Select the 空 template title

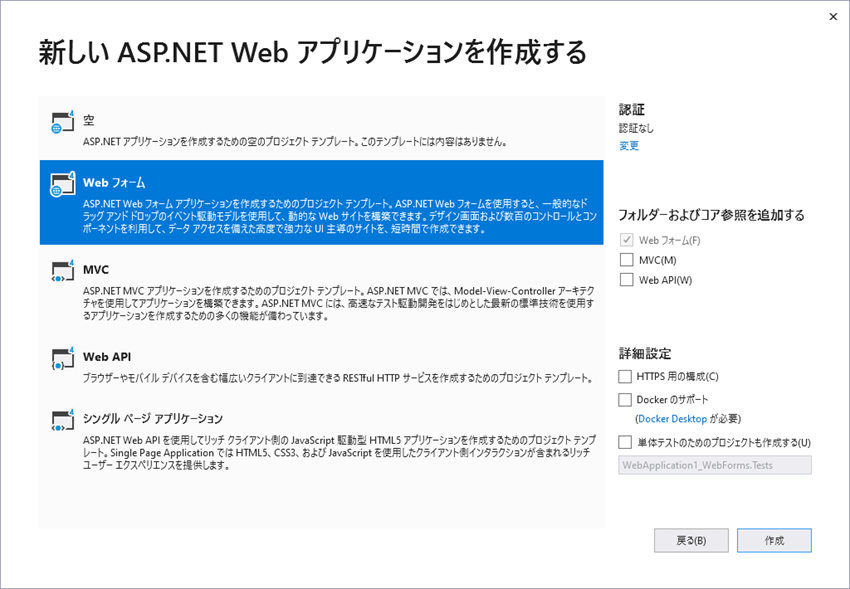(x=89, y=120)
